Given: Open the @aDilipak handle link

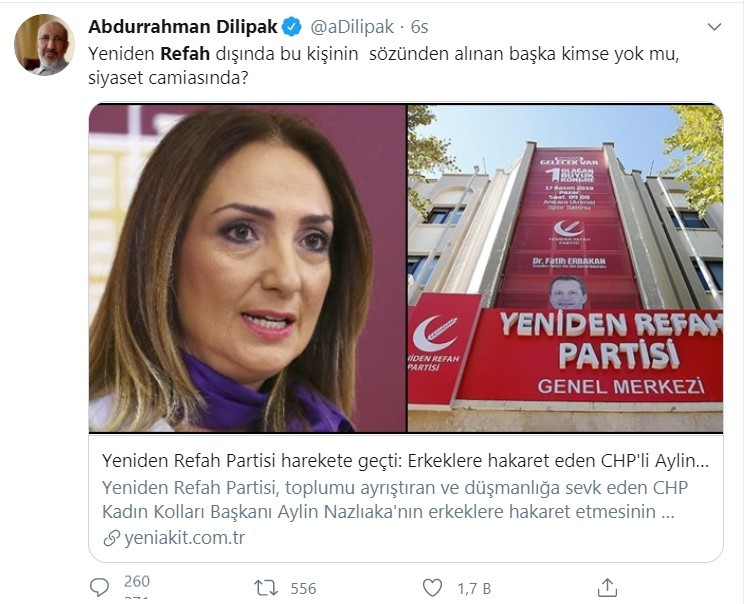Looking at the screenshot, I should [x=352, y=27].
